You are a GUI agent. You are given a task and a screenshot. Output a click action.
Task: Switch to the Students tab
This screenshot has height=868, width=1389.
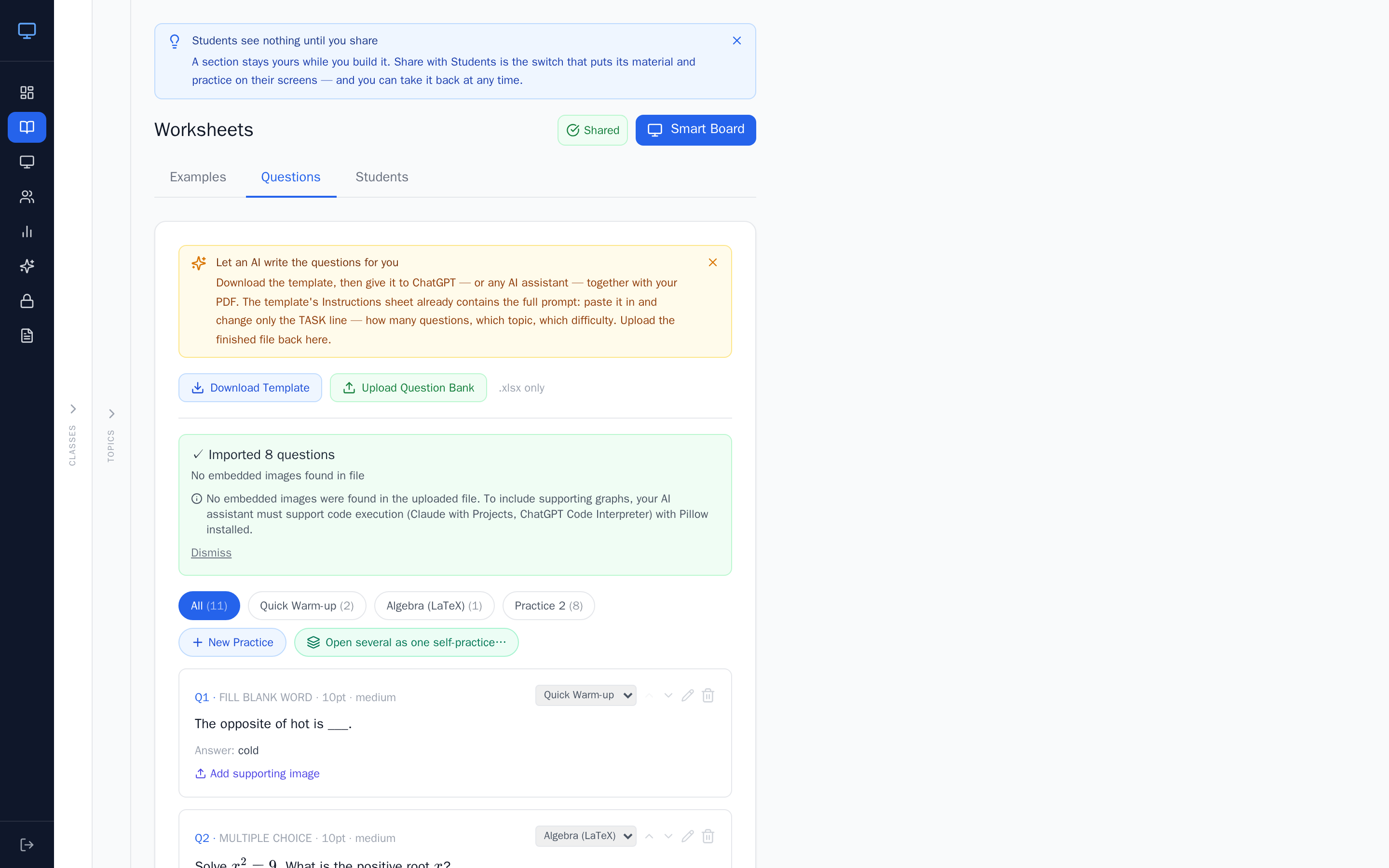(381, 177)
